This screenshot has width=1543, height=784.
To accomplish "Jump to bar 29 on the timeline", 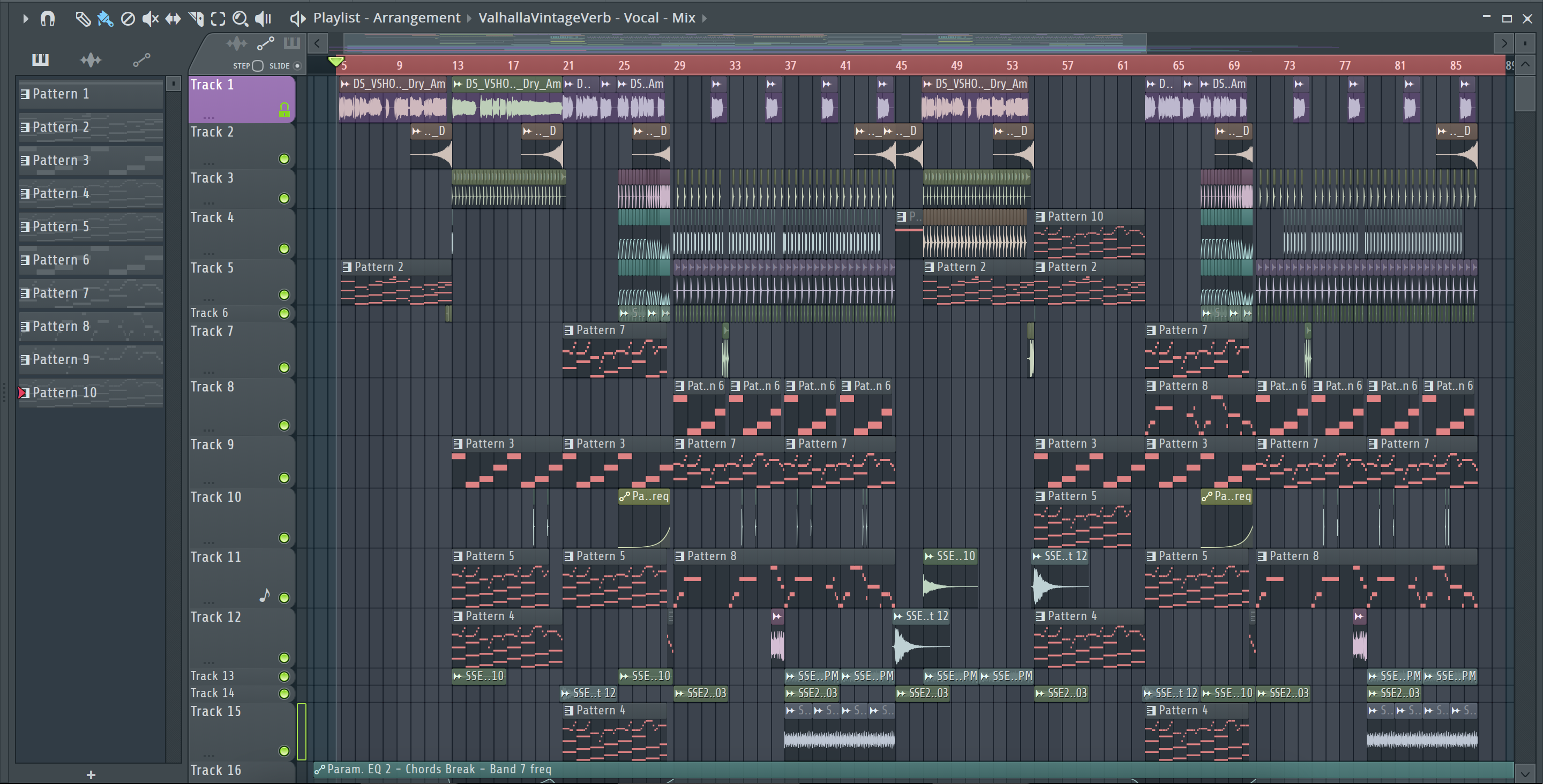I will pyautogui.click(x=679, y=65).
